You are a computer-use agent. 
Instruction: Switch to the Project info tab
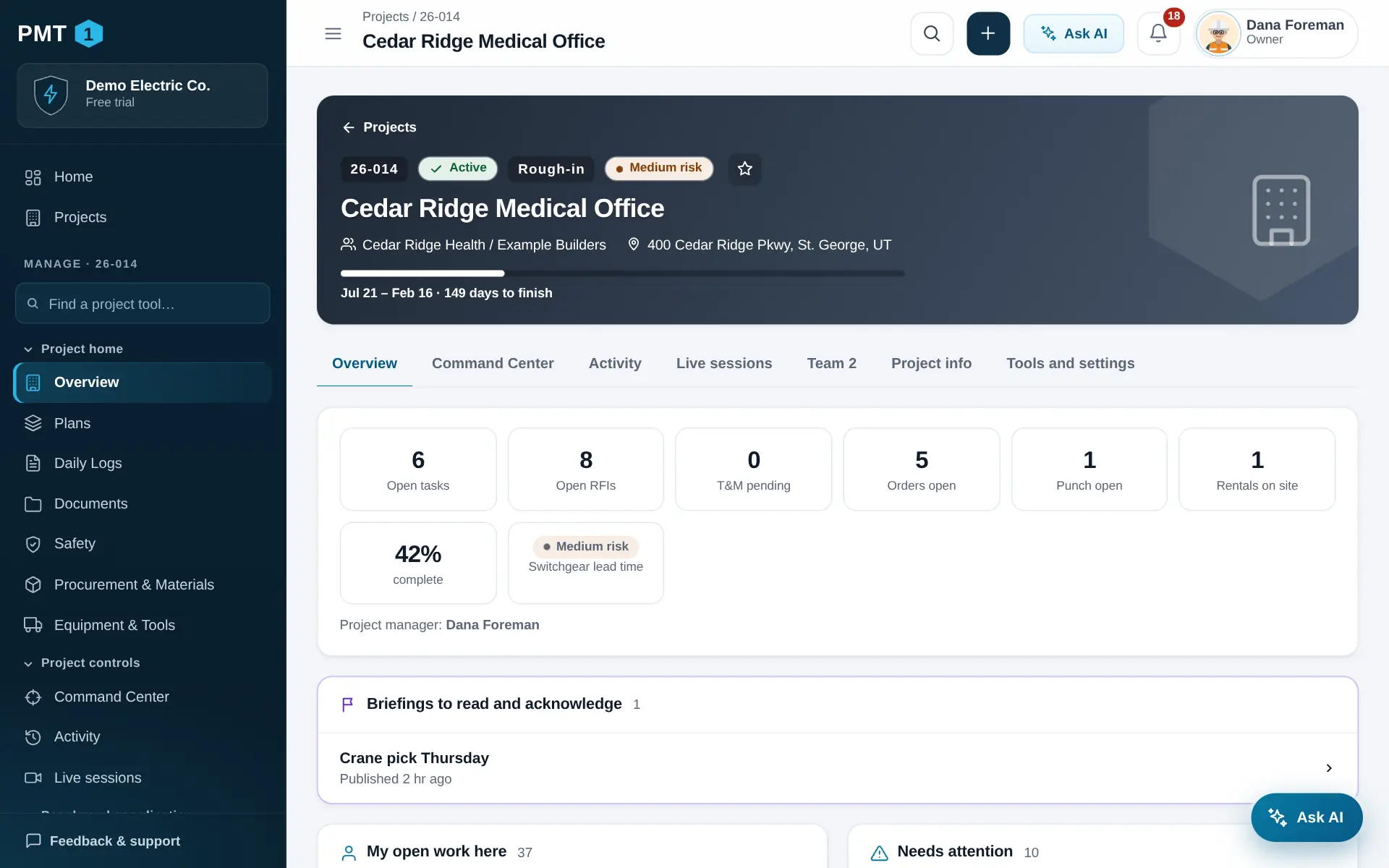point(931,363)
